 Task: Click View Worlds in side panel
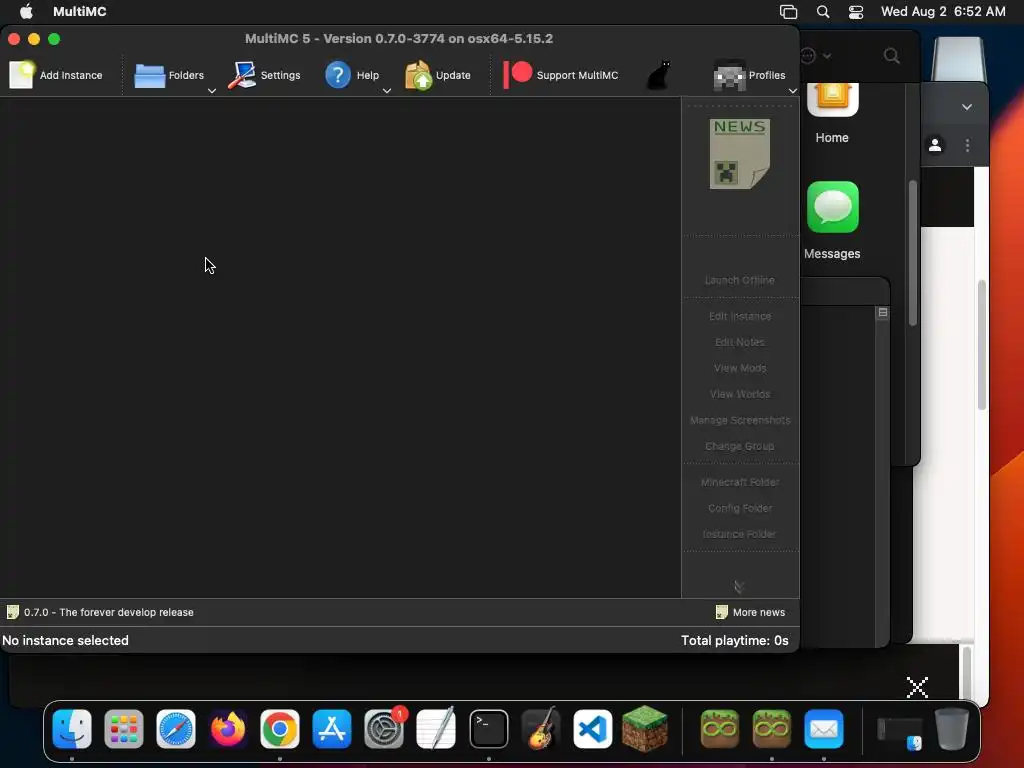(740, 394)
